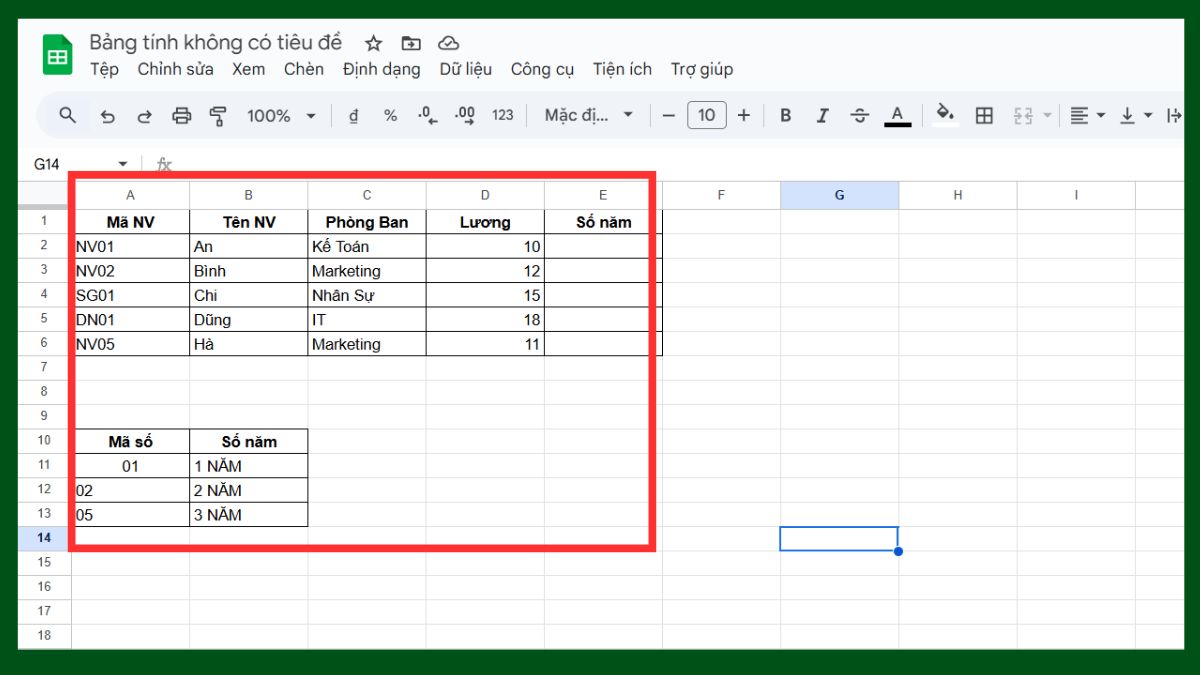Viewport: 1200px width, 675px height.
Task: Apply currency format with the đ icon
Action: point(352,115)
